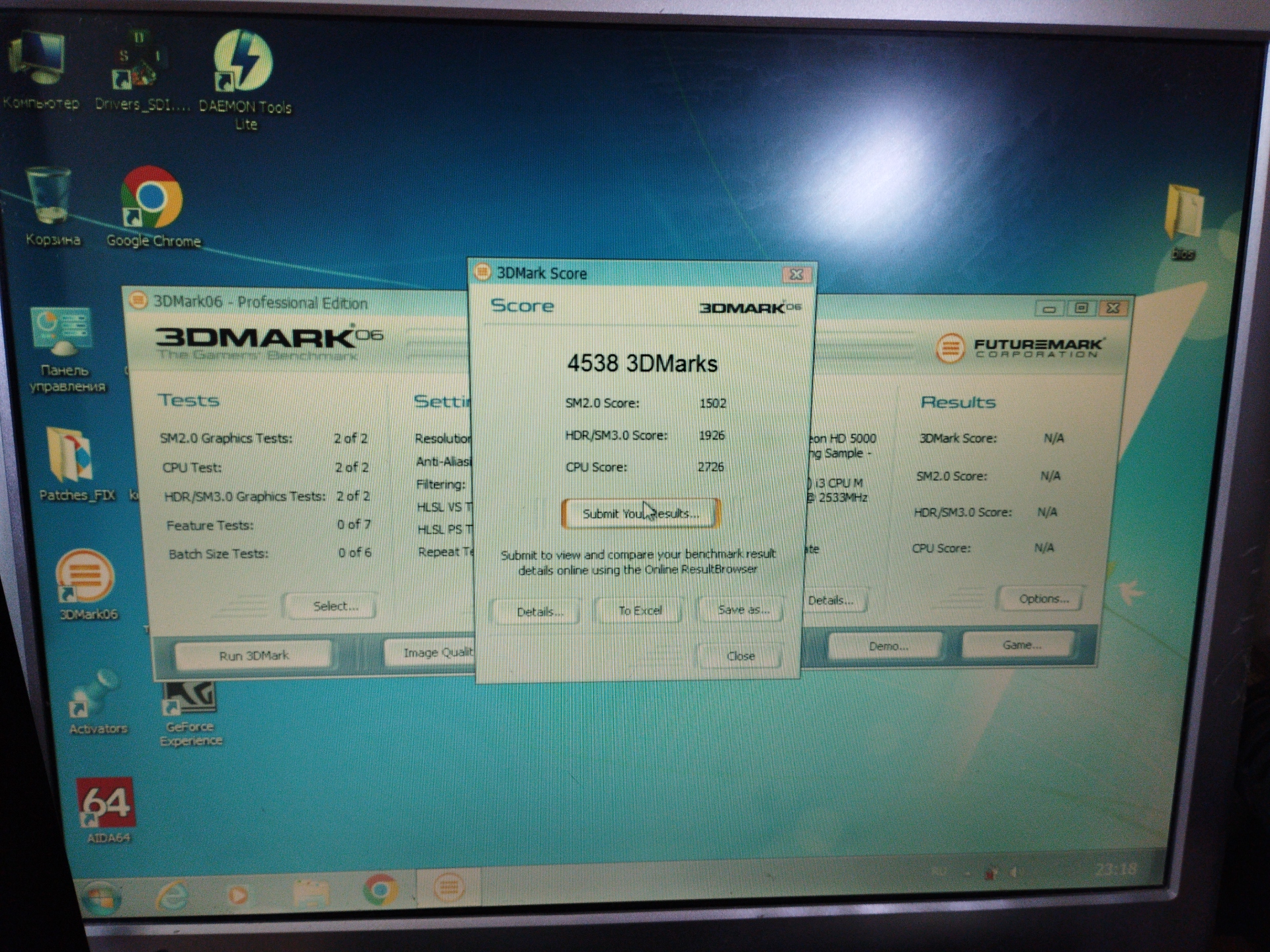Click the CPU Score value 2726

[710, 467]
